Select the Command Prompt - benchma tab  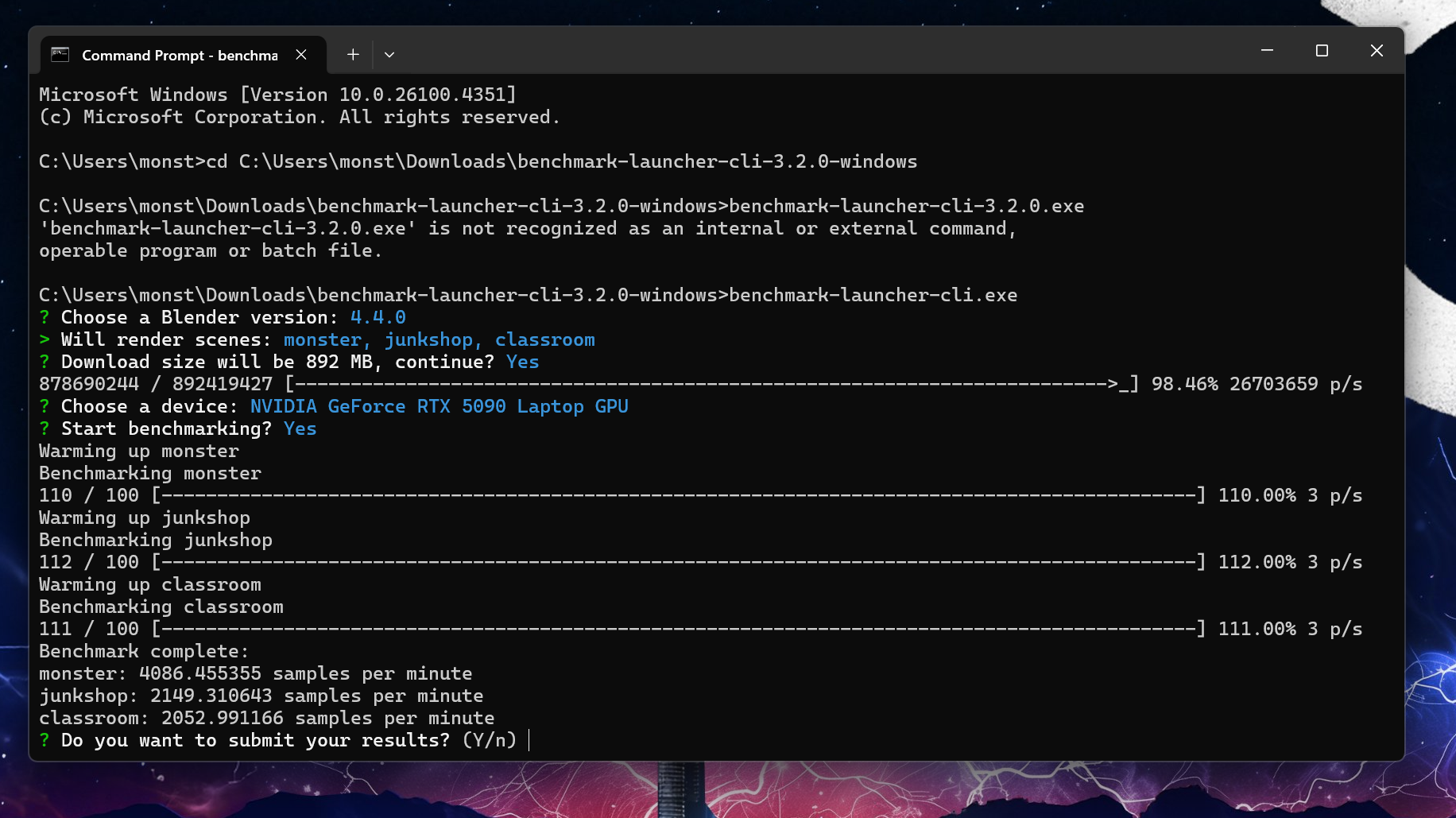pos(184,55)
